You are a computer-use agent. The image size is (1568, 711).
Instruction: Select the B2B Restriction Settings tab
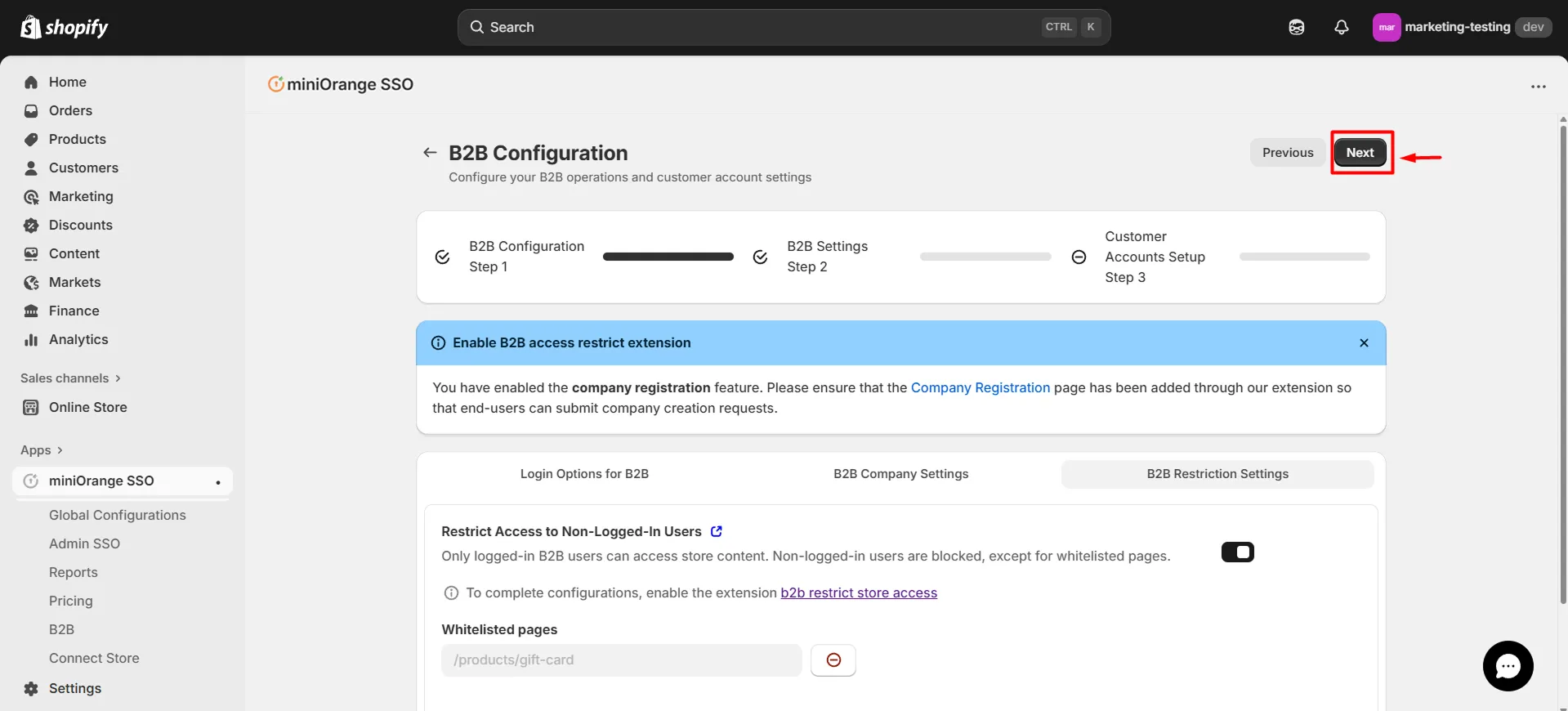1217,474
